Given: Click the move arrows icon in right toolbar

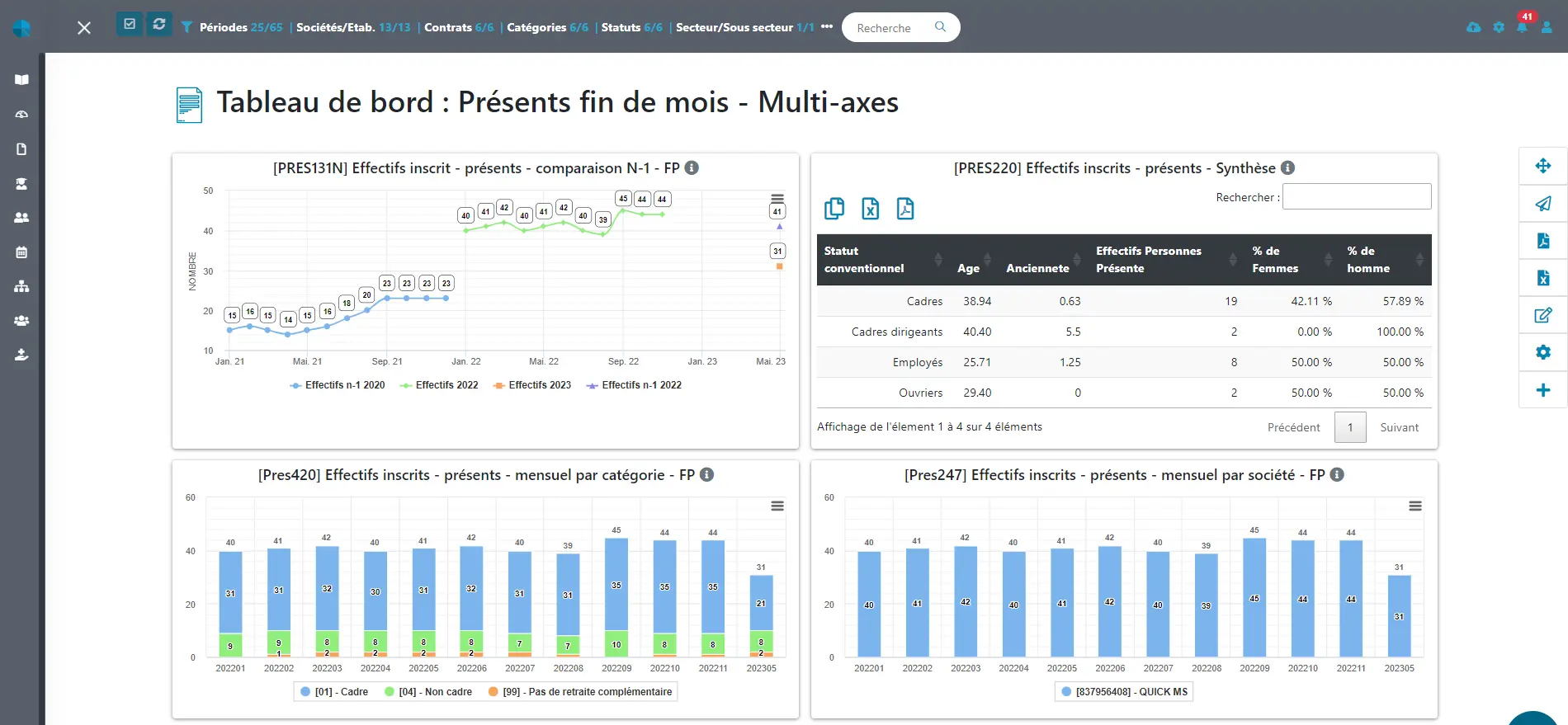Looking at the screenshot, I should pyautogui.click(x=1542, y=167).
